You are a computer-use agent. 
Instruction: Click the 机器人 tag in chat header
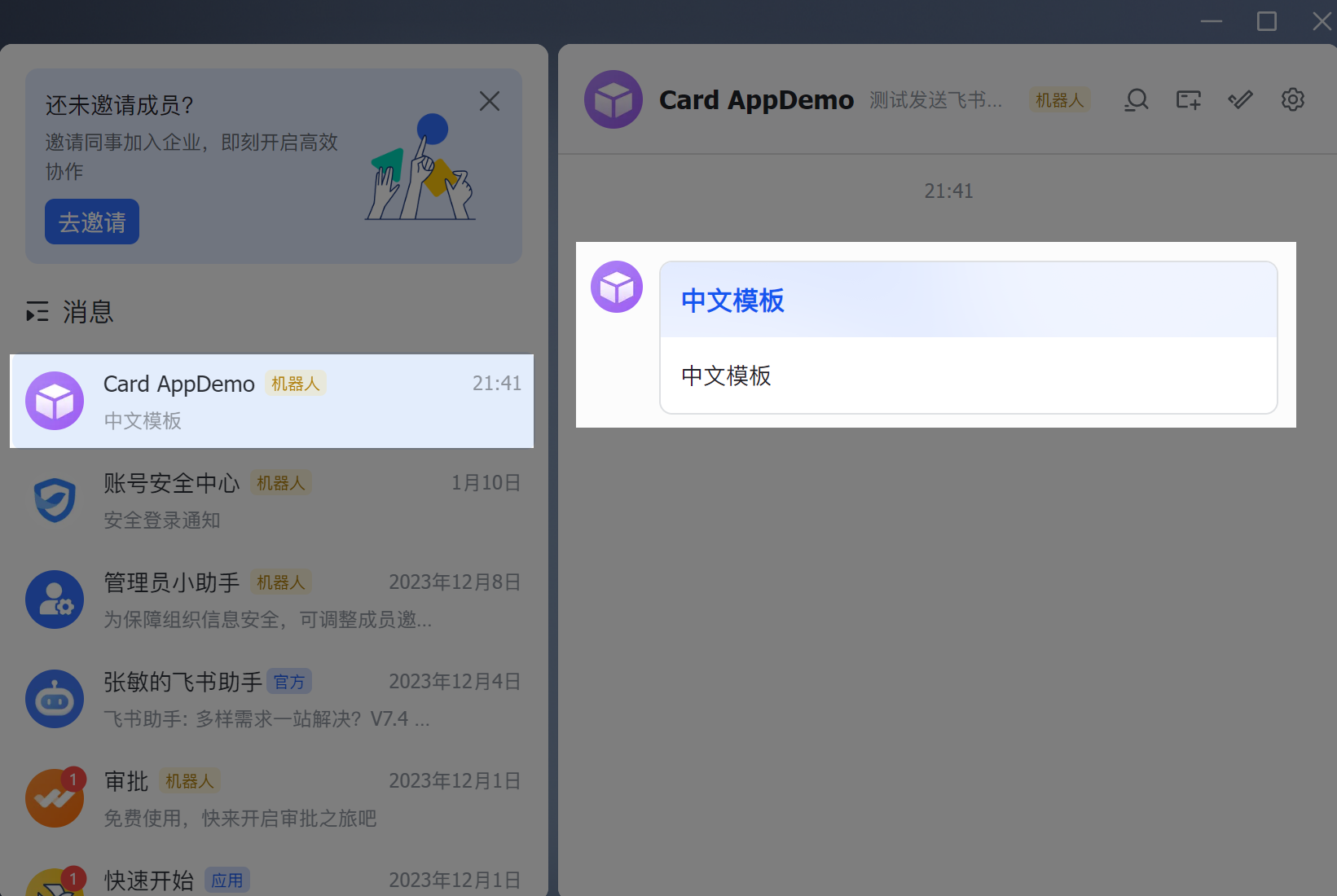tap(1059, 100)
